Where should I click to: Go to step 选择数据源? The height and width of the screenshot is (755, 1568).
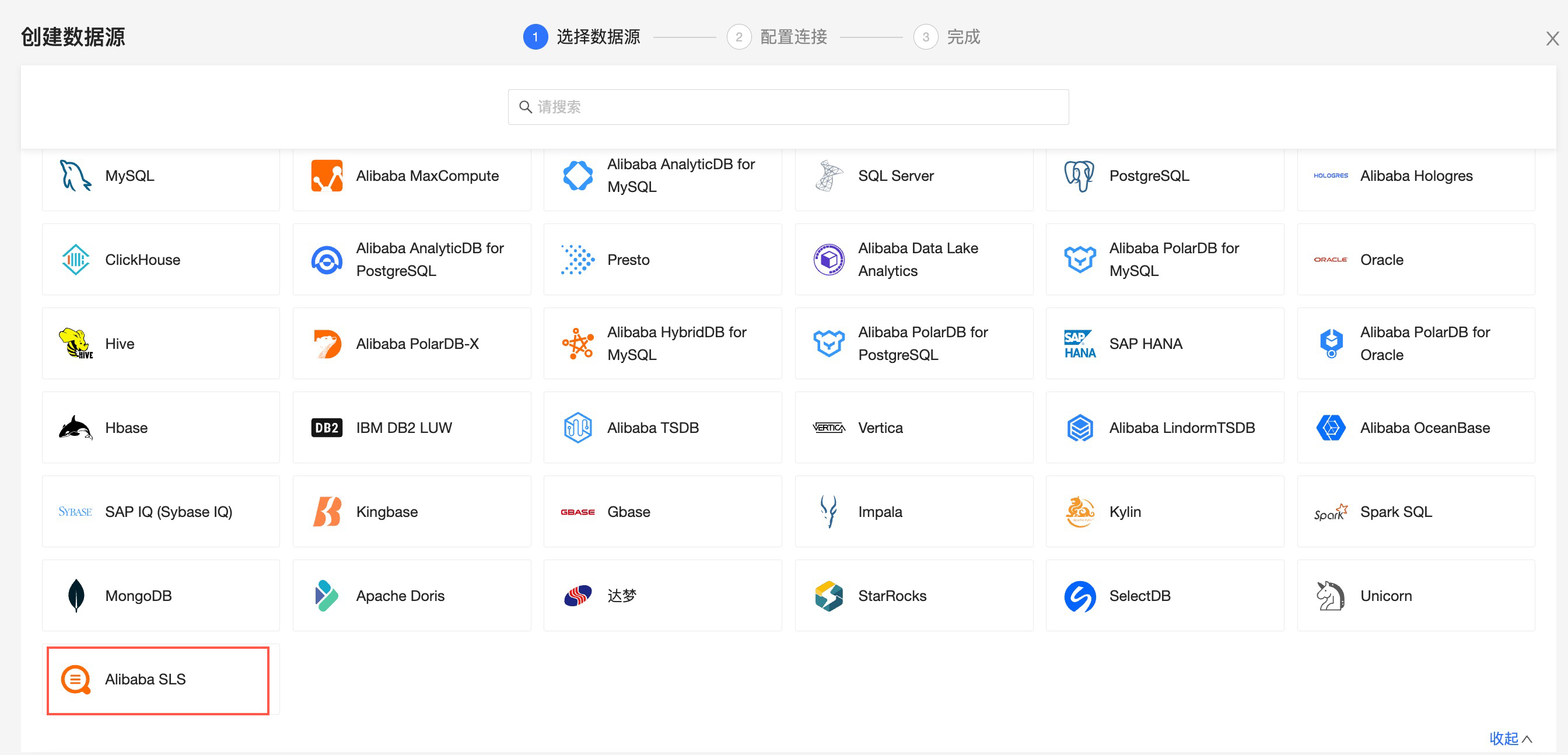[582, 37]
